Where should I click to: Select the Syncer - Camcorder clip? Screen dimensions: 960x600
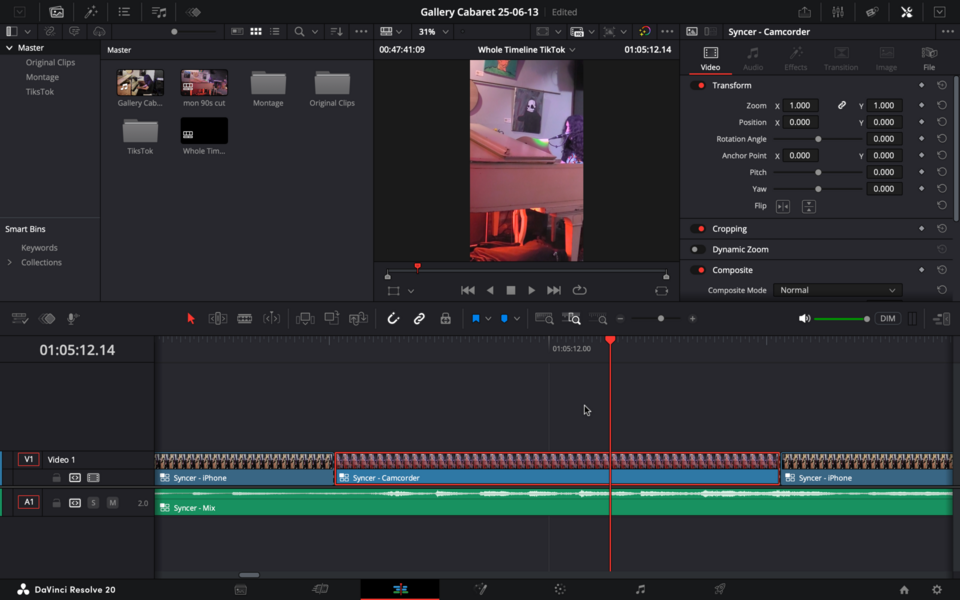[x=557, y=469]
